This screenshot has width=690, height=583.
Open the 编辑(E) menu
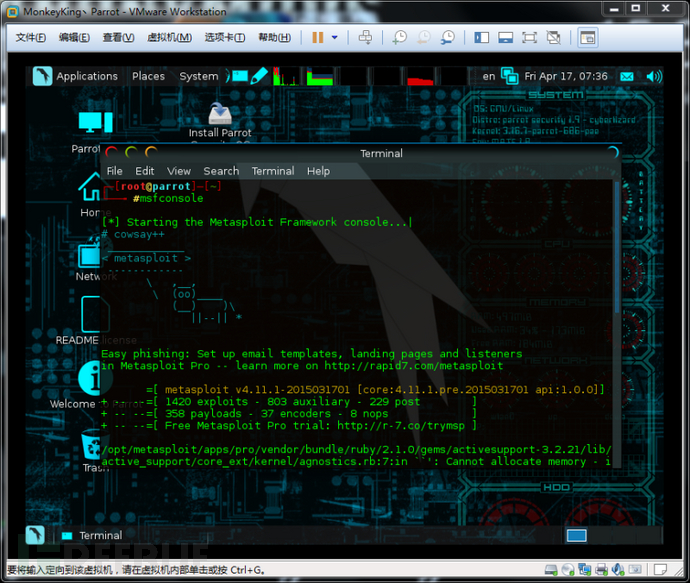(x=74, y=37)
